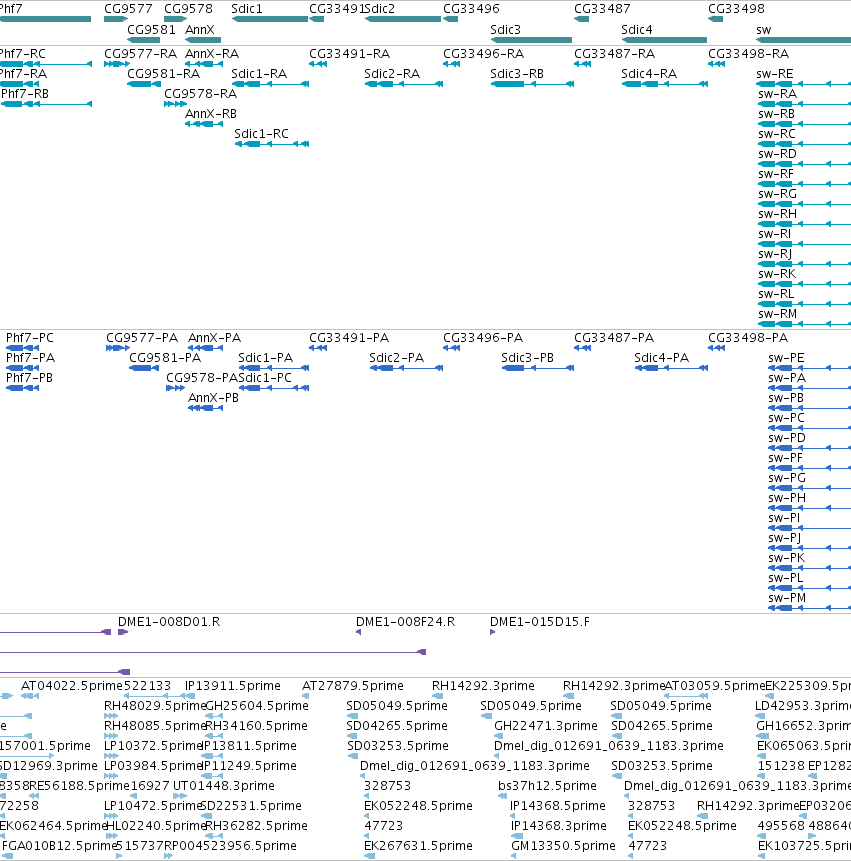Open the Sdic3-PB protein label
851x861 pixels.
[x=528, y=358]
